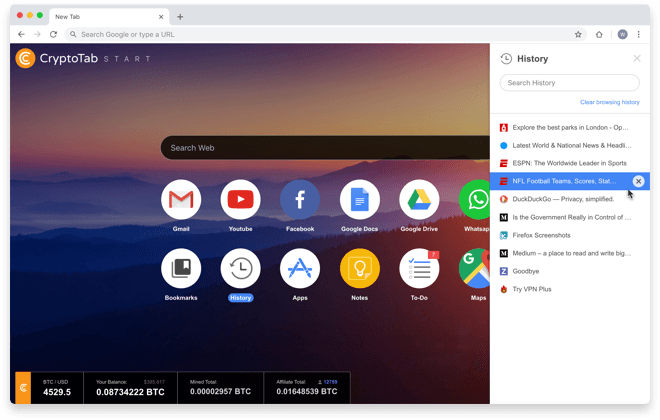Click the Search Web input box
The width and height of the screenshot is (660, 420).
pos(325,148)
